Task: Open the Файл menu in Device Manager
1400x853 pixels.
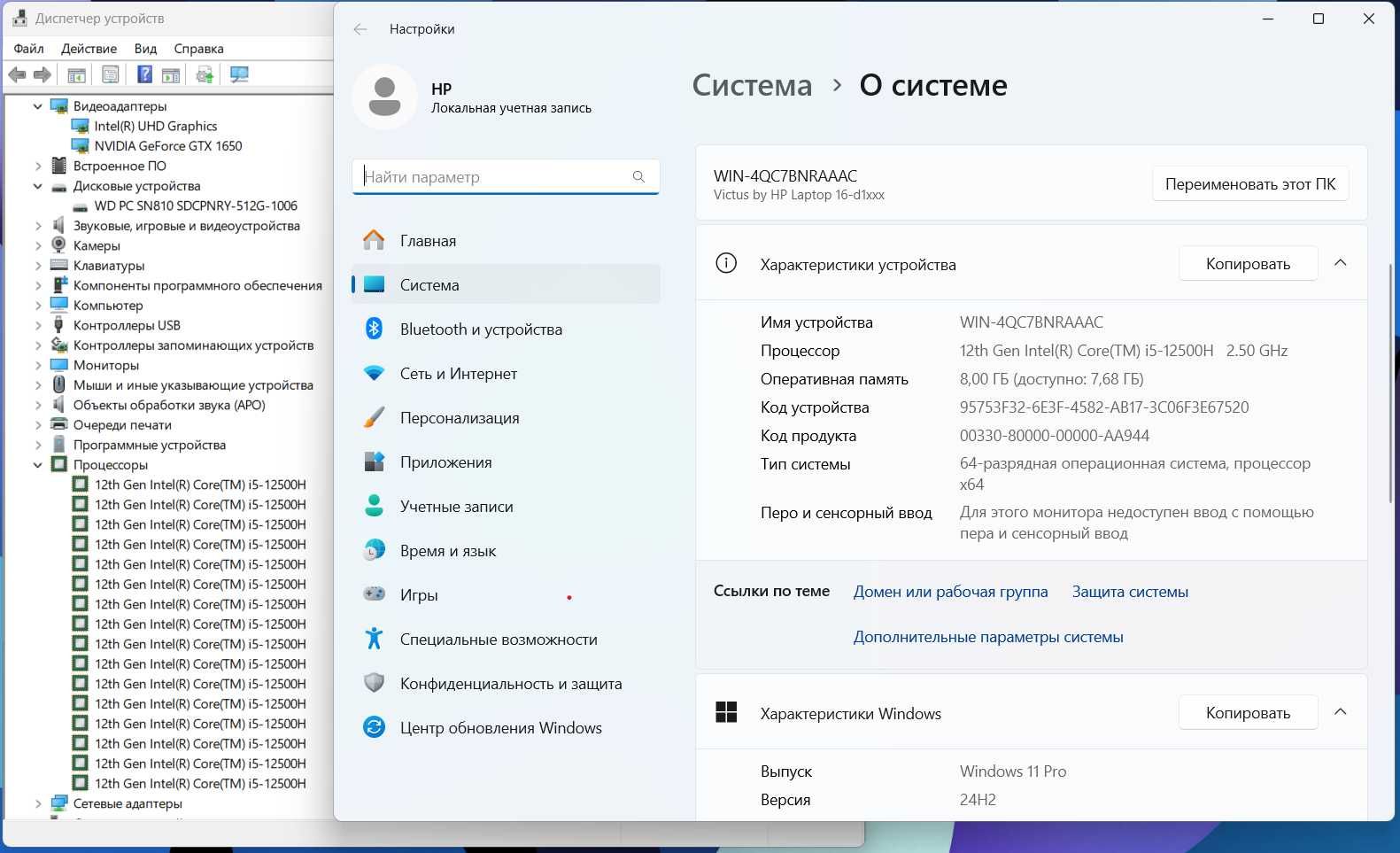Action: point(28,49)
